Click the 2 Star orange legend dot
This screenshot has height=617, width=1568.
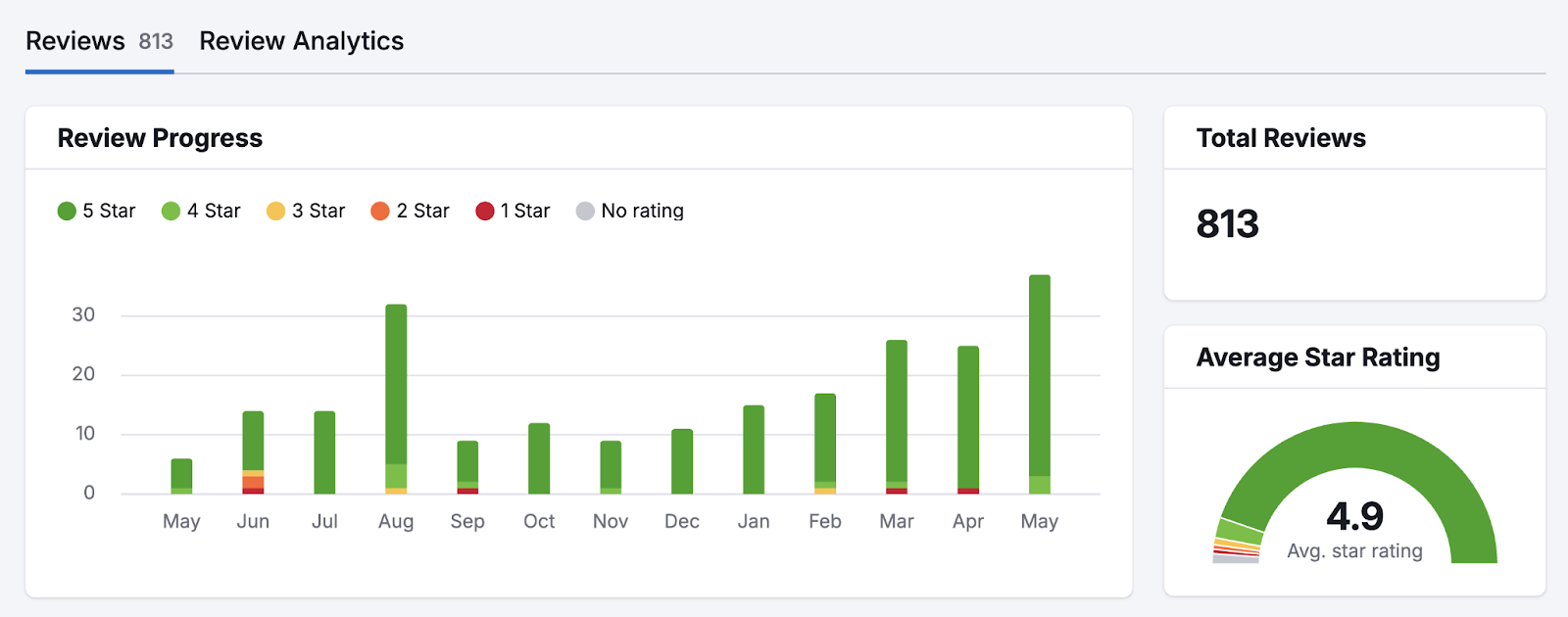point(380,212)
